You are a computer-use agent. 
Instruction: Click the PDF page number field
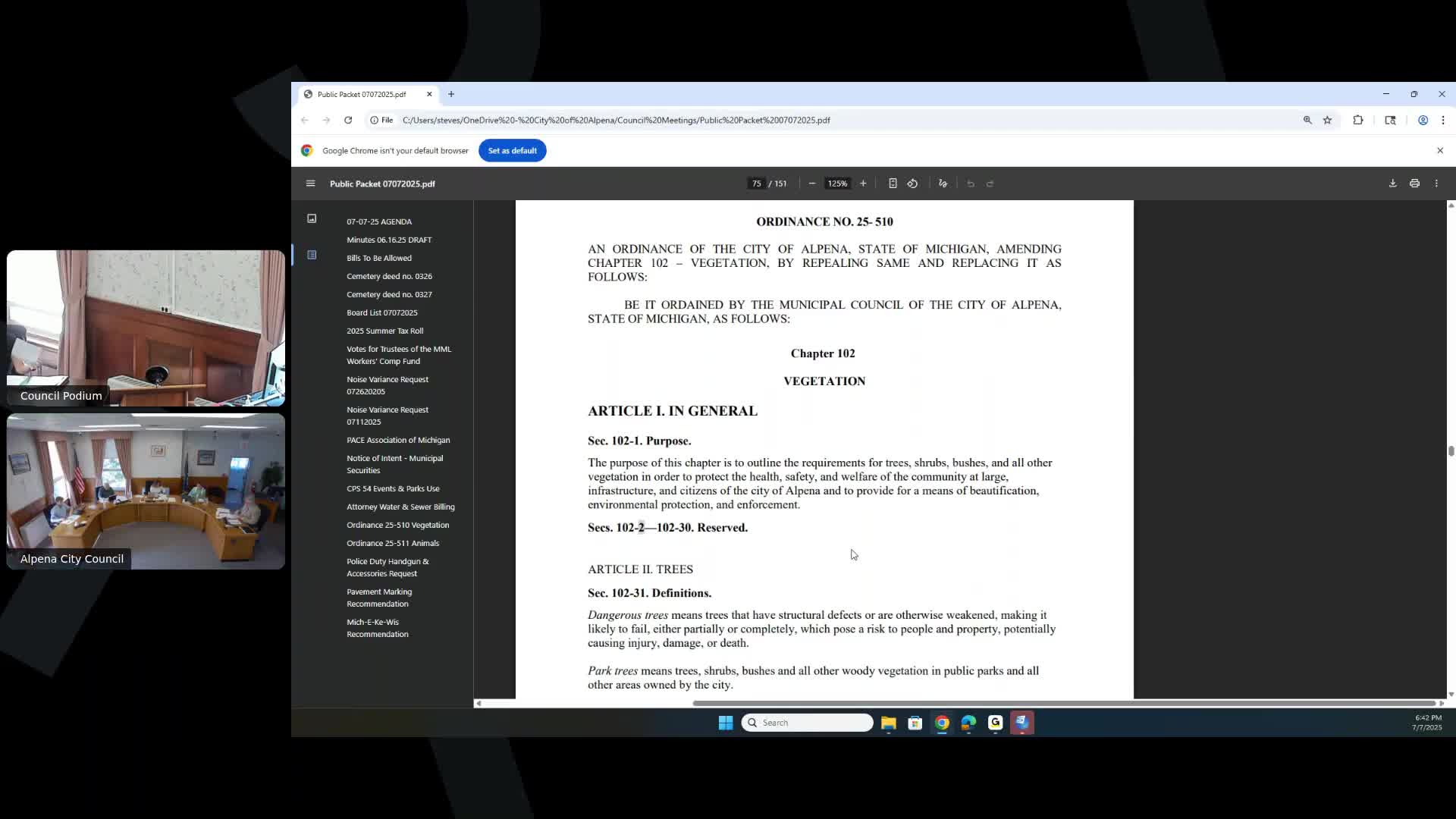756,184
